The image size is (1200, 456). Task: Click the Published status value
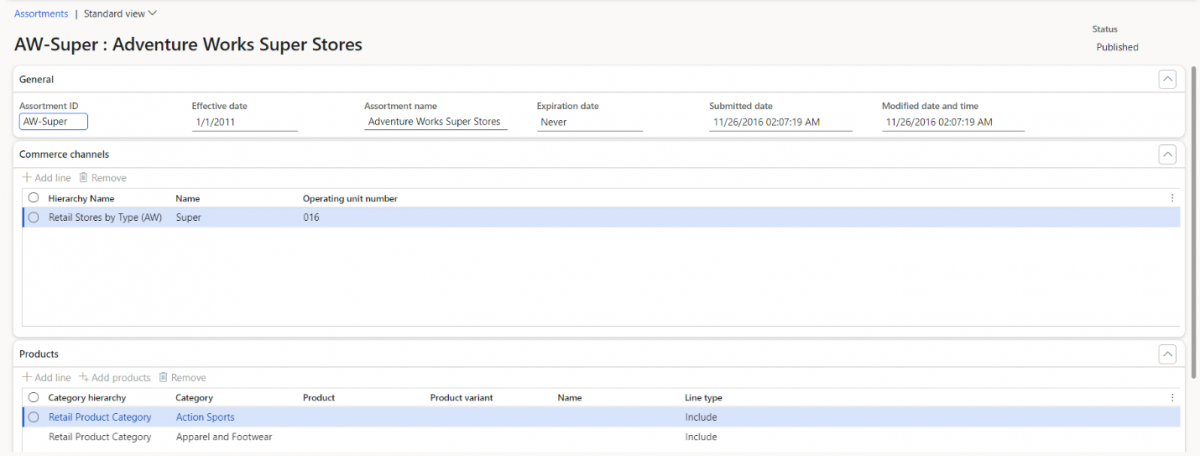tap(1117, 47)
